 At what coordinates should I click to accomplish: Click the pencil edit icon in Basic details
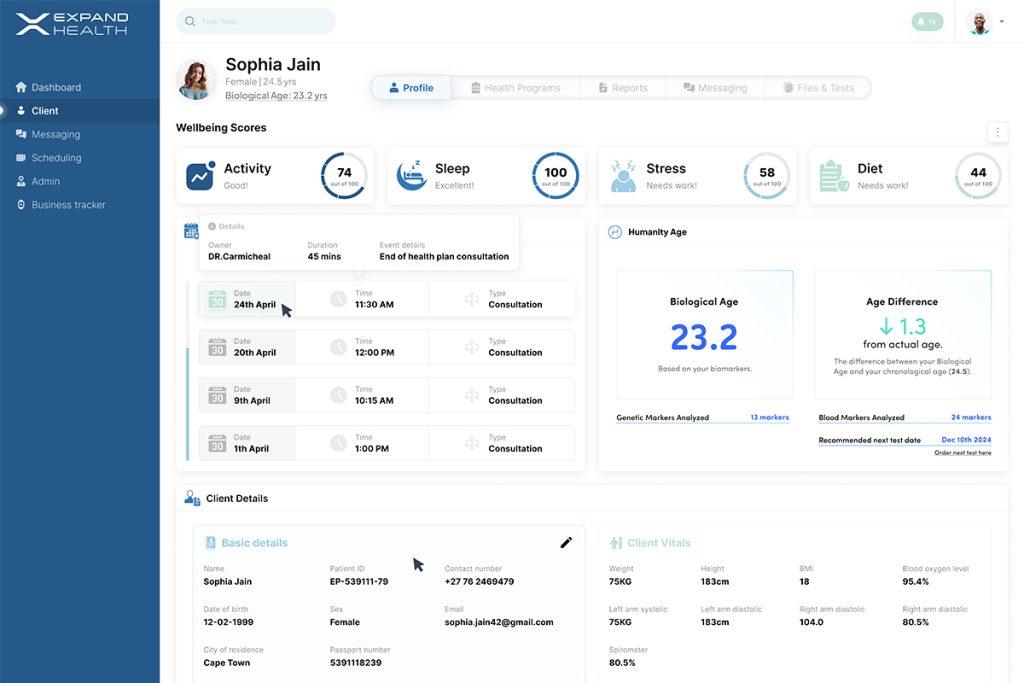(566, 543)
